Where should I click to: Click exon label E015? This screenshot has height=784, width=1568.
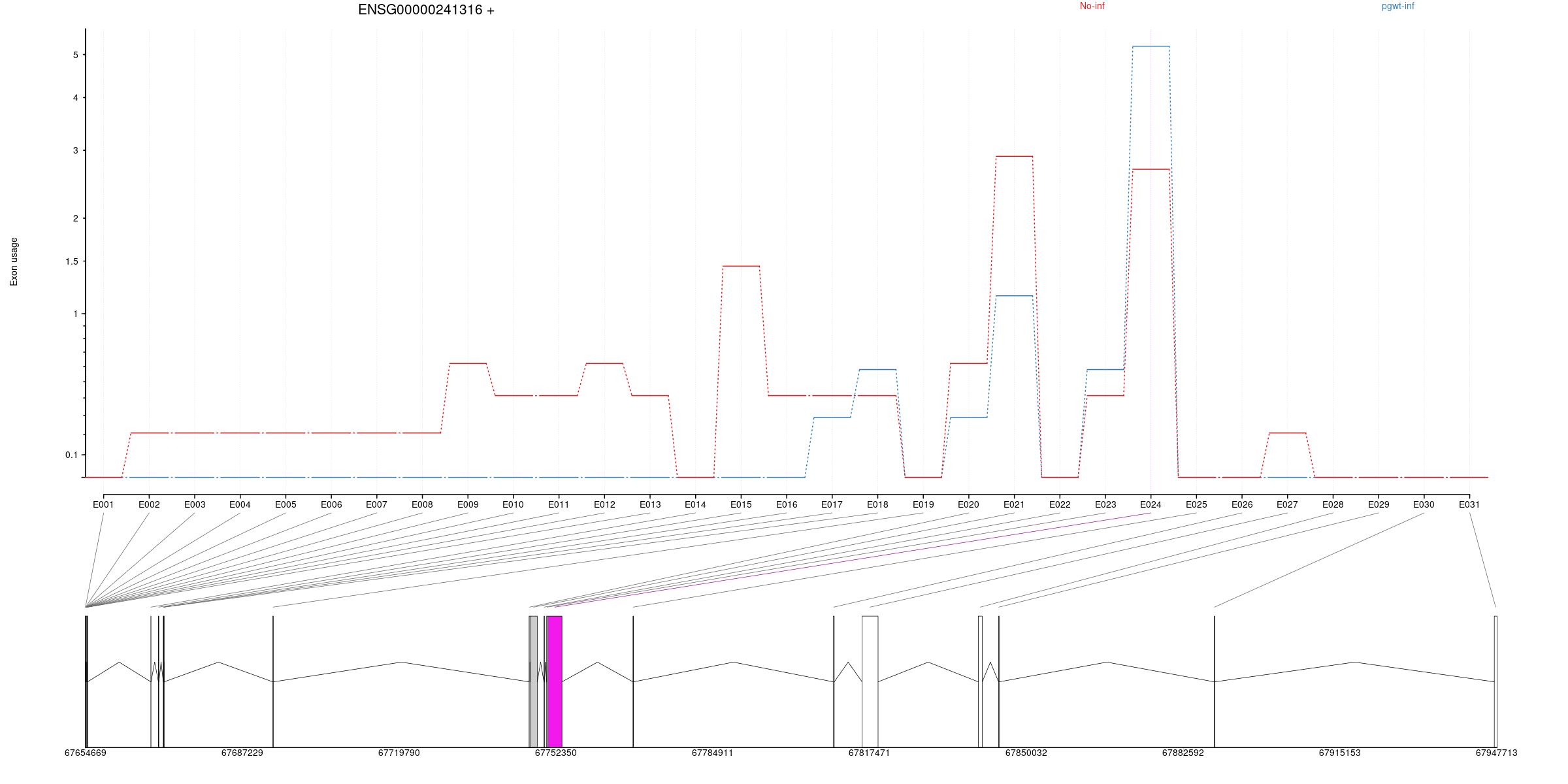(x=741, y=504)
